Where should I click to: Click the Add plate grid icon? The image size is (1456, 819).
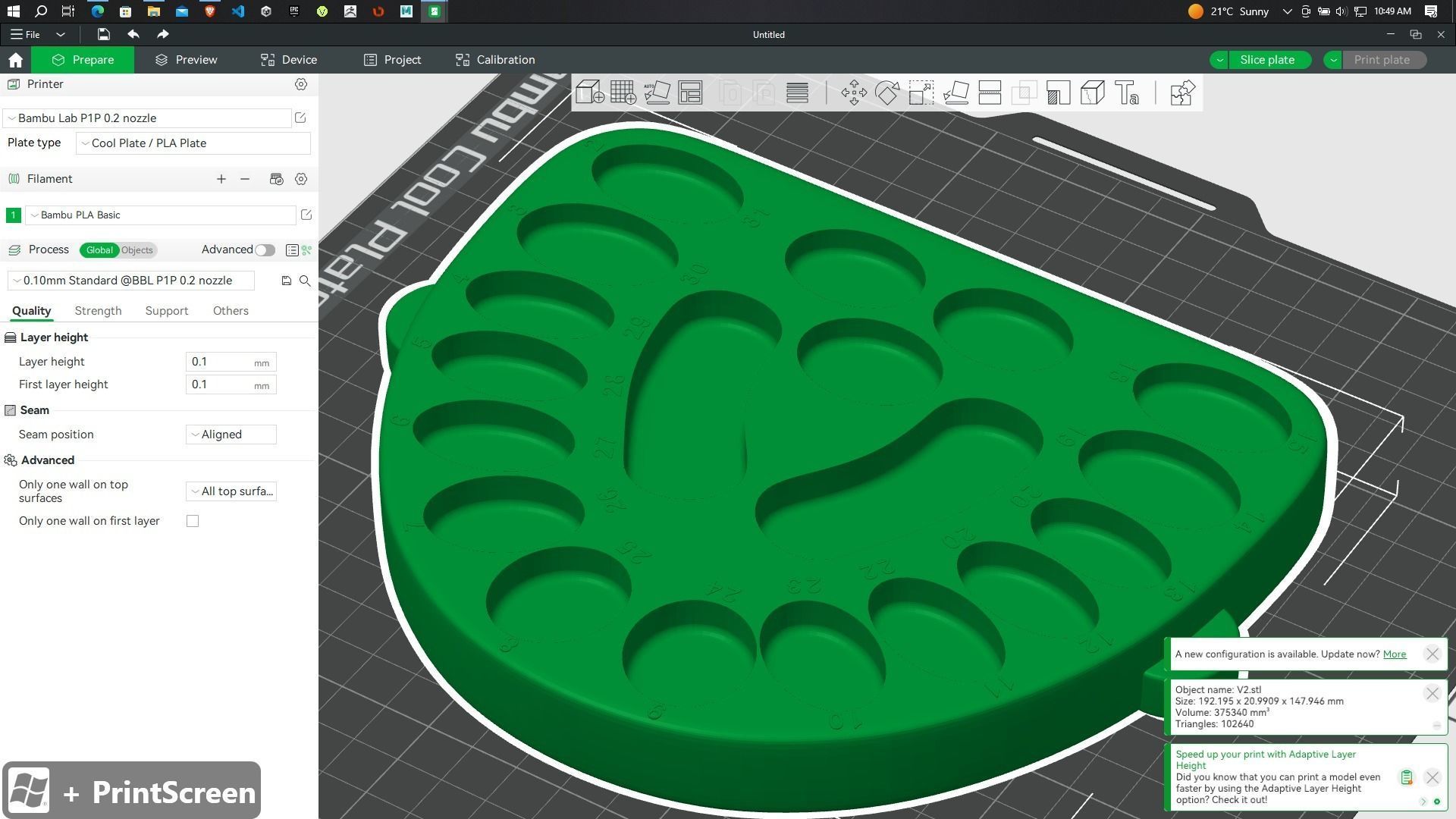click(x=623, y=93)
